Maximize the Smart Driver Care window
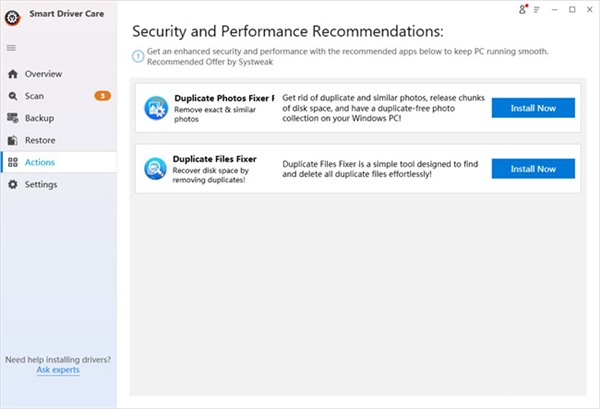Viewport: 600px width, 409px height. (571, 10)
